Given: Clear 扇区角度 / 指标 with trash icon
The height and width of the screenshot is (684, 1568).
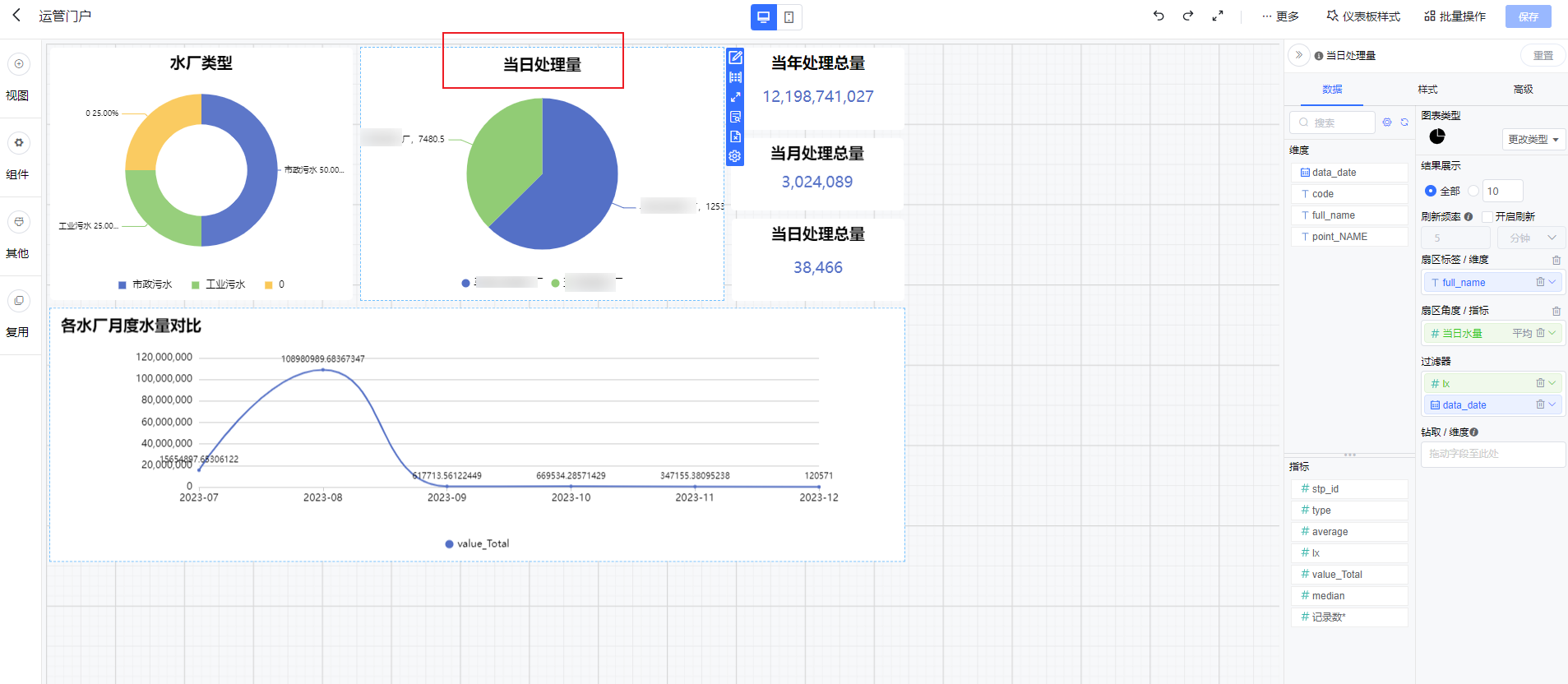Looking at the screenshot, I should (x=1556, y=311).
